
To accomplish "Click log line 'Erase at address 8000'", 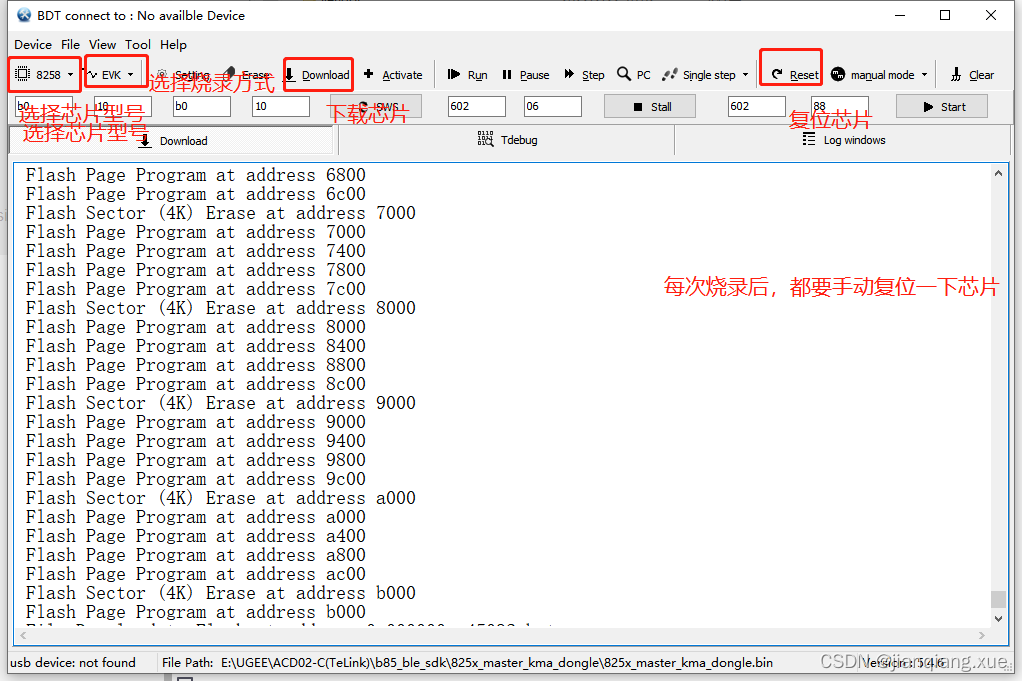I will (x=220, y=308).
